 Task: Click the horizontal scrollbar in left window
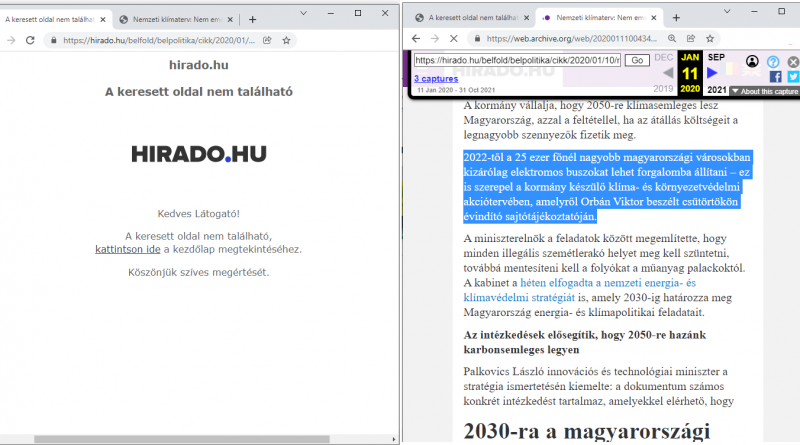click(182, 439)
